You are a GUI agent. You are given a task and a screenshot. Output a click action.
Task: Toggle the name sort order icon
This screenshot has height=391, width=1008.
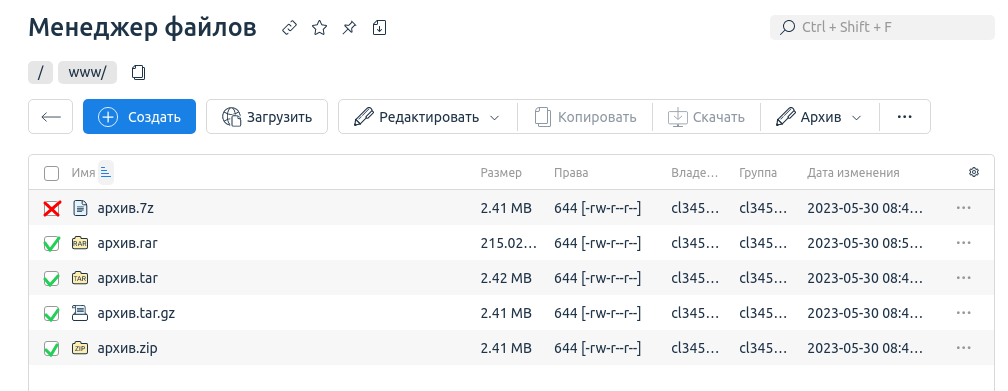click(106, 172)
